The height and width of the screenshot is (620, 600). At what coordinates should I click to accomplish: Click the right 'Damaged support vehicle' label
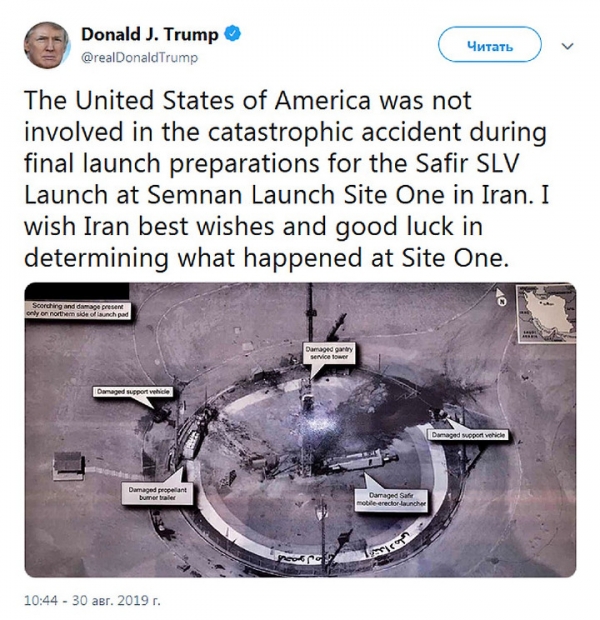[468, 435]
